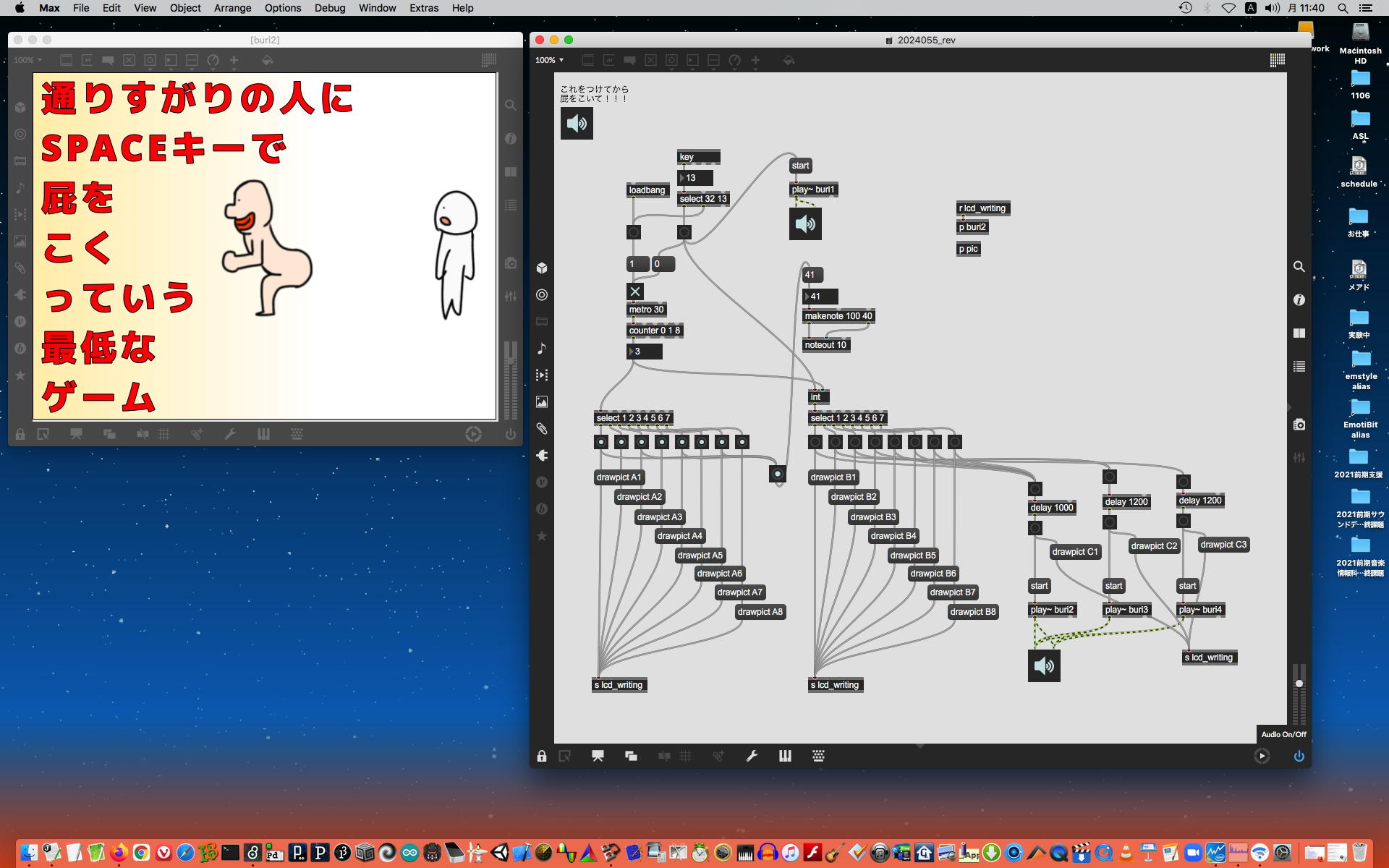
Task: Click the drawpict A1 object box
Action: tap(619, 477)
